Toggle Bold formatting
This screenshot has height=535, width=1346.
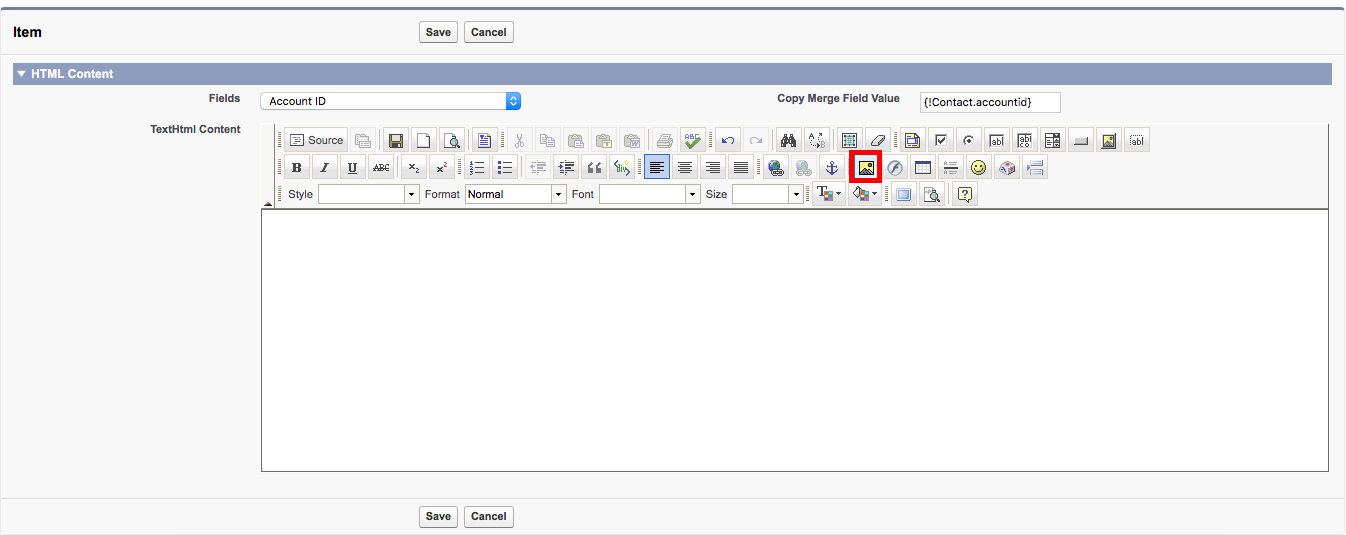click(296, 167)
